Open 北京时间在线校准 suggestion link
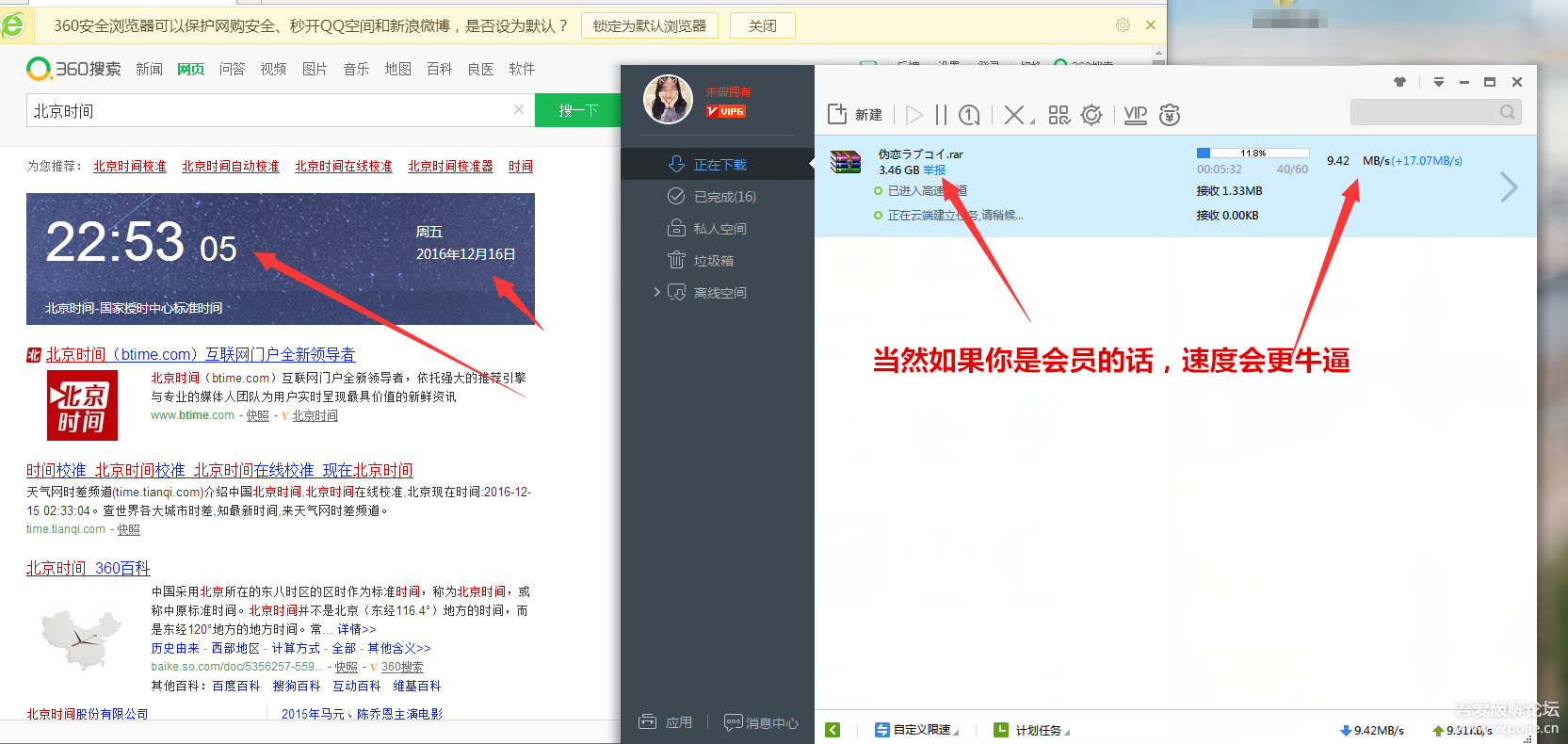Screen dimensions: 1568x744 tap(344, 166)
